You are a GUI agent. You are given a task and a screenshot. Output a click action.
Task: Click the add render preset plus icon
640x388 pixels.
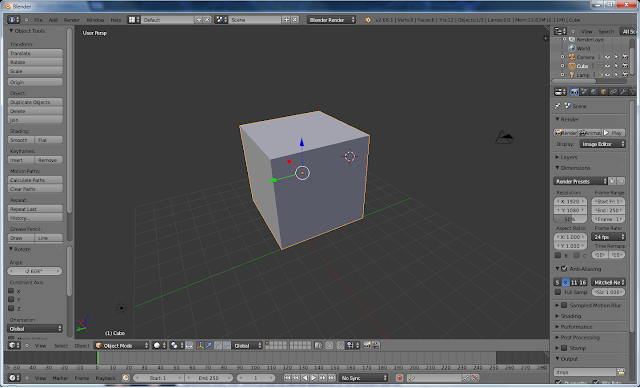tap(612, 181)
